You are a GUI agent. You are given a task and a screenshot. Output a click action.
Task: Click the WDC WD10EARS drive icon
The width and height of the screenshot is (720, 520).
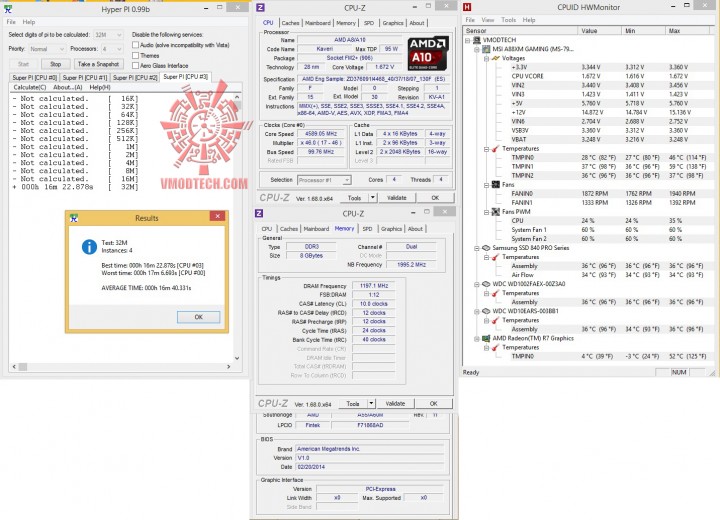486,311
